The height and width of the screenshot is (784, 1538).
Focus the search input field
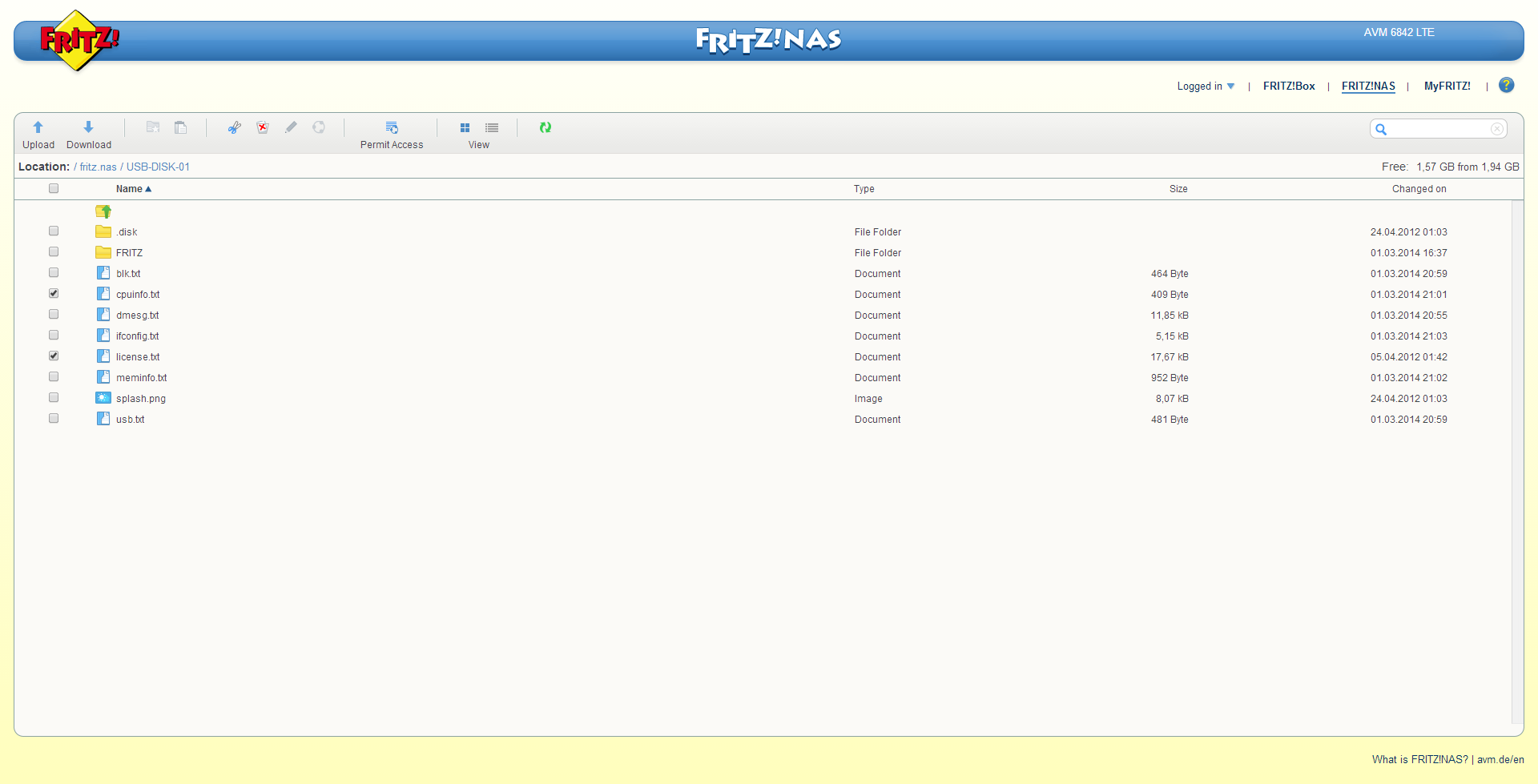click(1439, 129)
